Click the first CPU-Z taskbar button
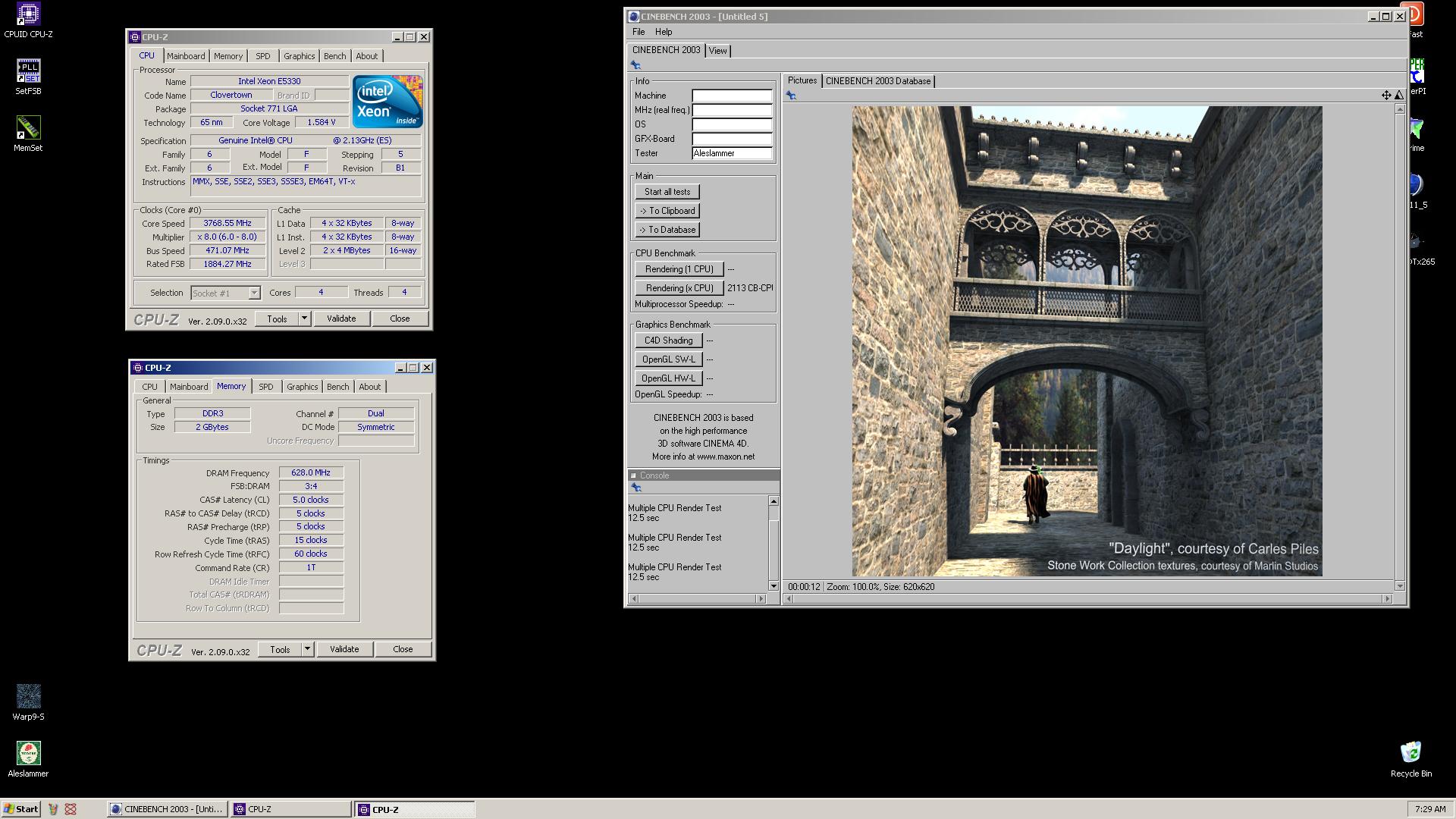 (291, 809)
